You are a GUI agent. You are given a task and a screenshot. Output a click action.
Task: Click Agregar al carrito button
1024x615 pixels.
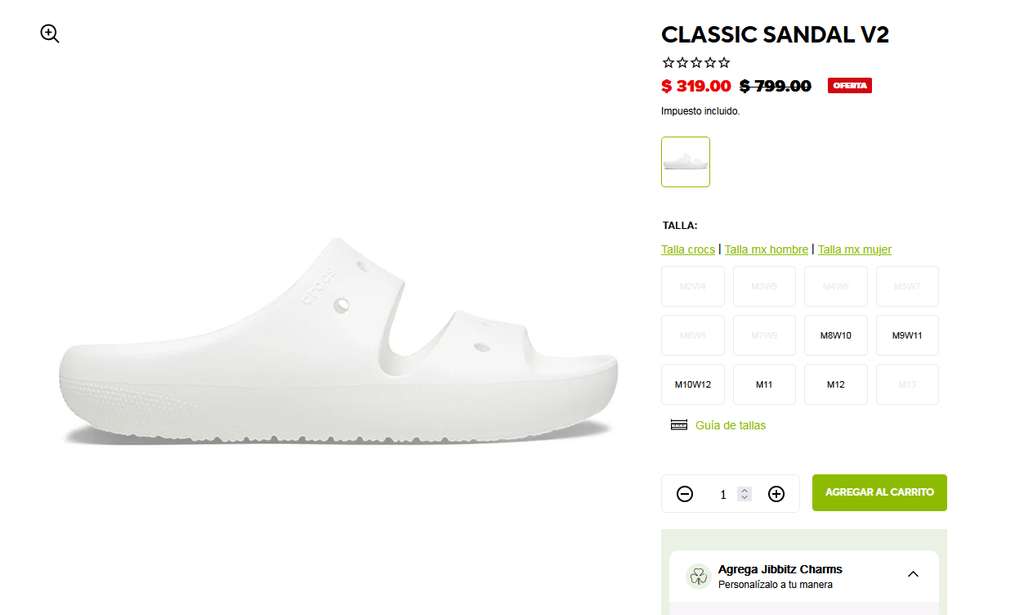[x=879, y=492]
